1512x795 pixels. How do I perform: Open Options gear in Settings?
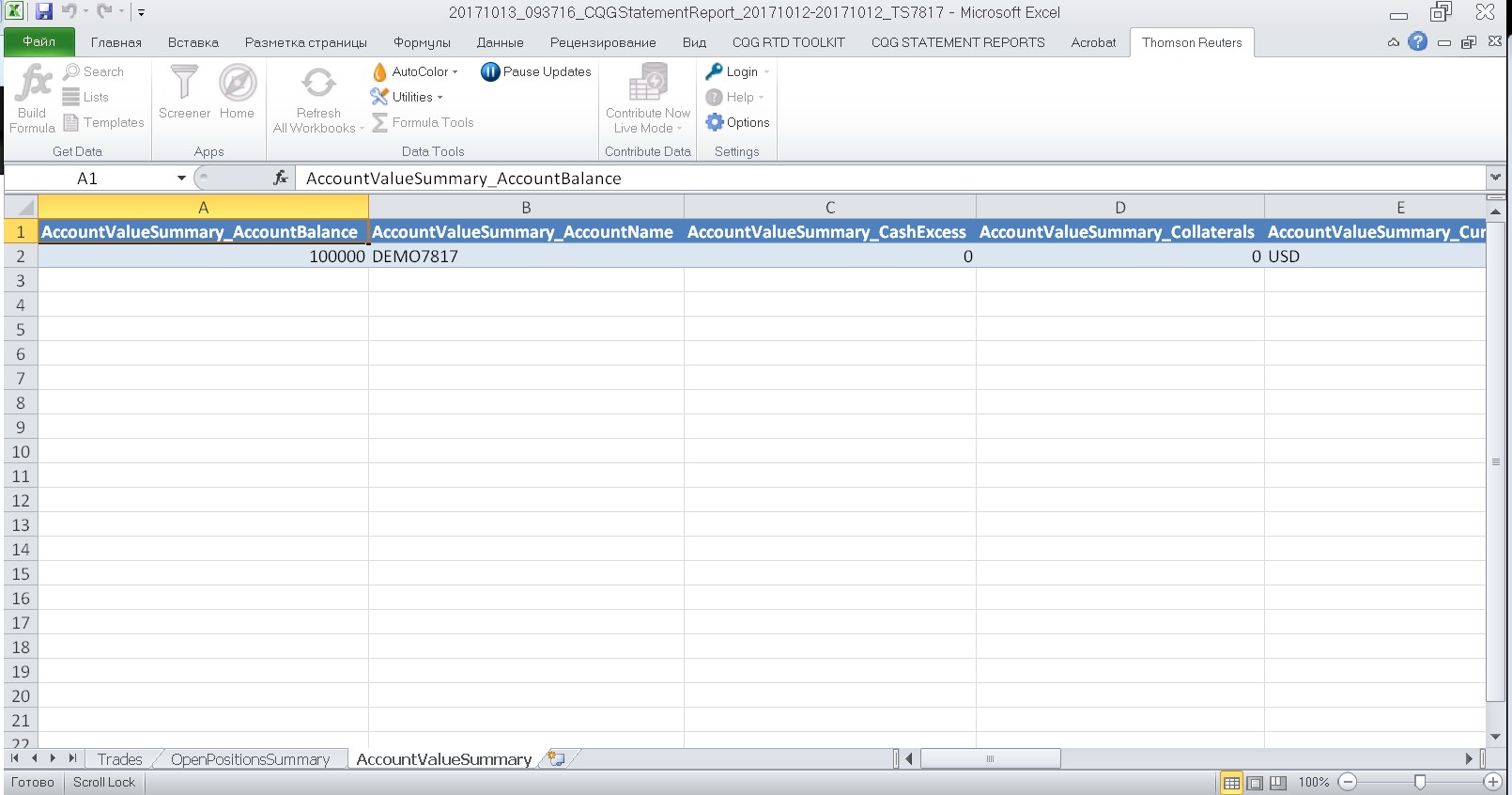[x=737, y=122]
